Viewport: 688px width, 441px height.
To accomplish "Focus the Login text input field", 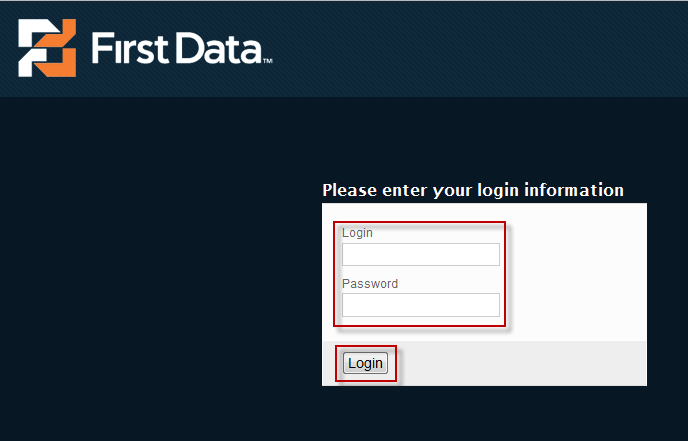I will (x=421, y=255).
